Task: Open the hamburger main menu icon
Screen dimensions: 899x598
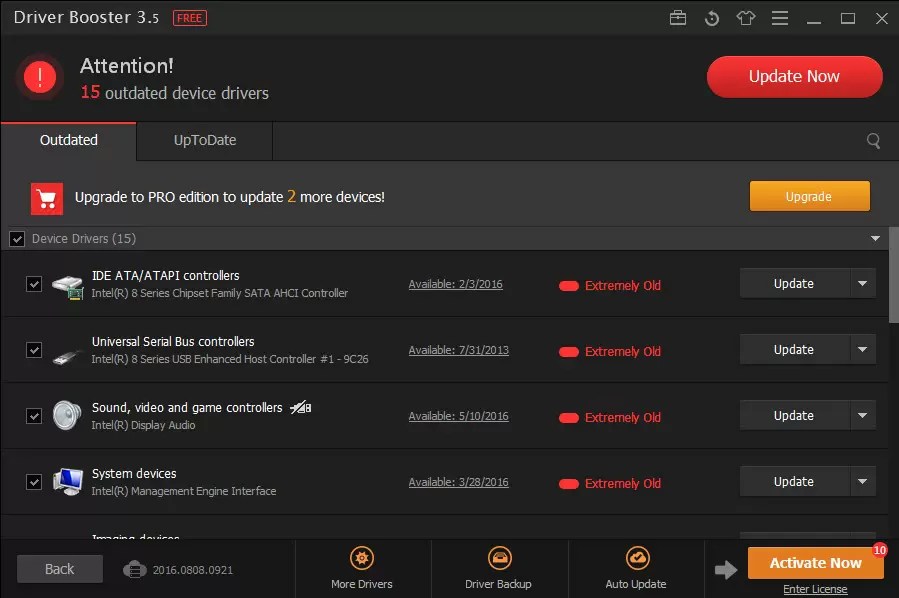Action: click(x=780, y=18)
